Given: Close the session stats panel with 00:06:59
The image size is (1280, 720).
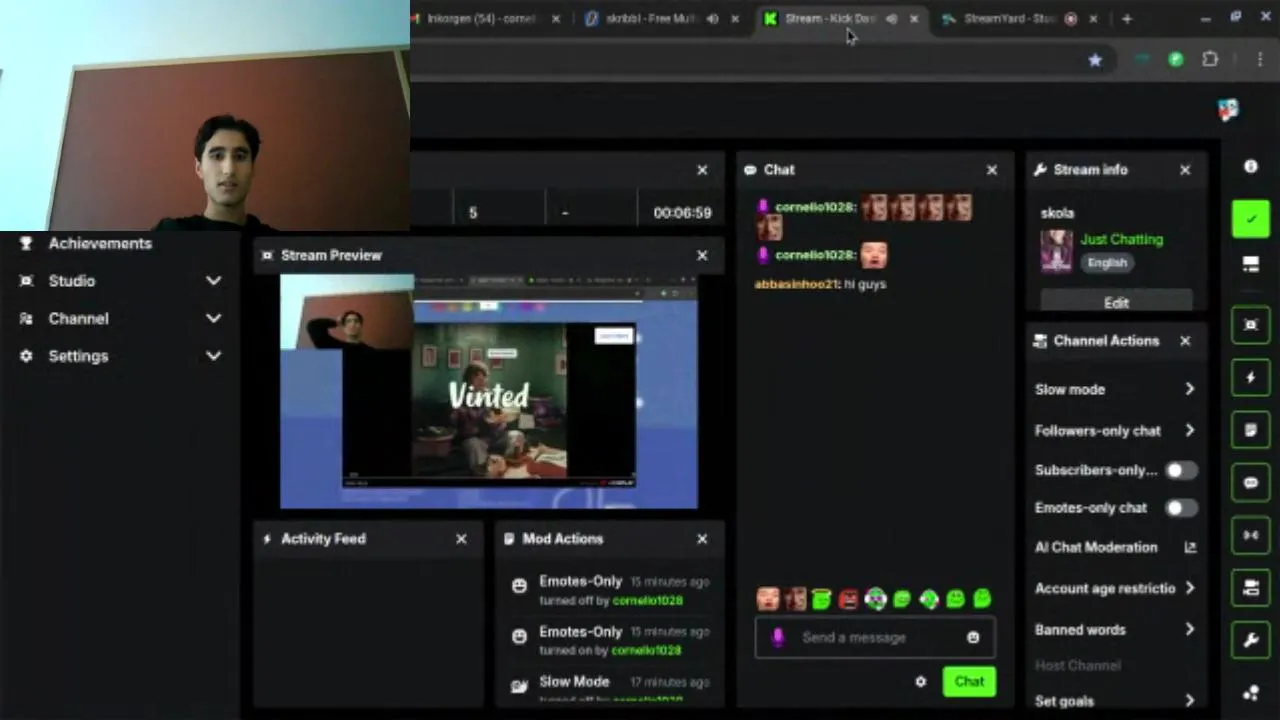Looking at the screenshot, I should point(702,170).
